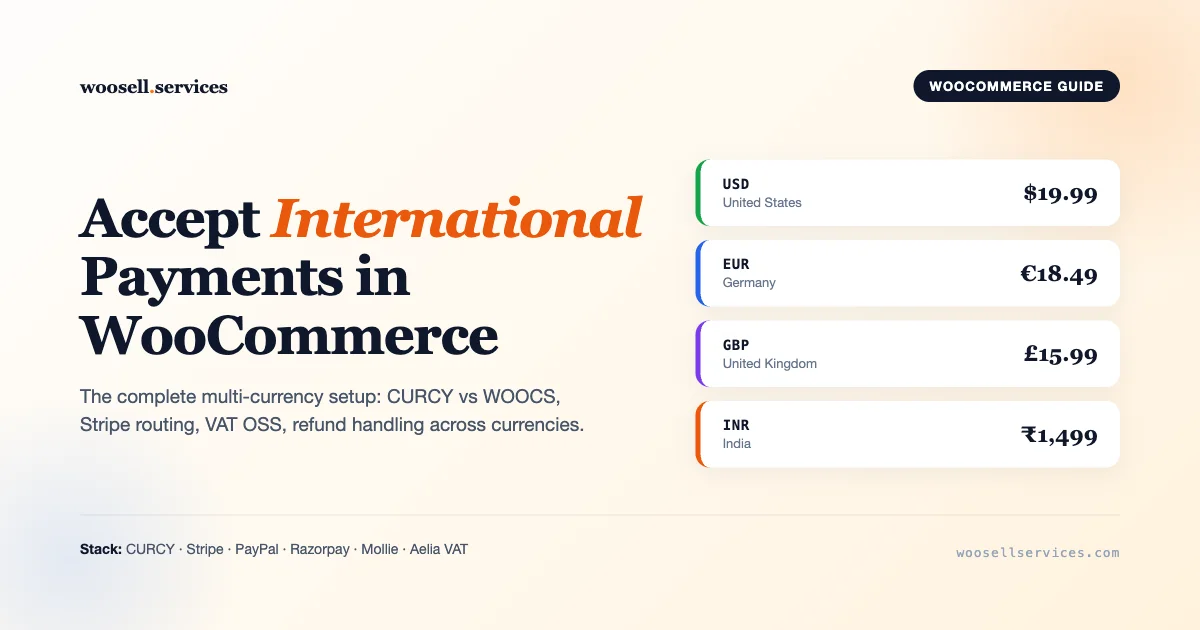
Task: Choose Razorpay in the Stack list
Action: pyautogui.click(x=319, y=549)
